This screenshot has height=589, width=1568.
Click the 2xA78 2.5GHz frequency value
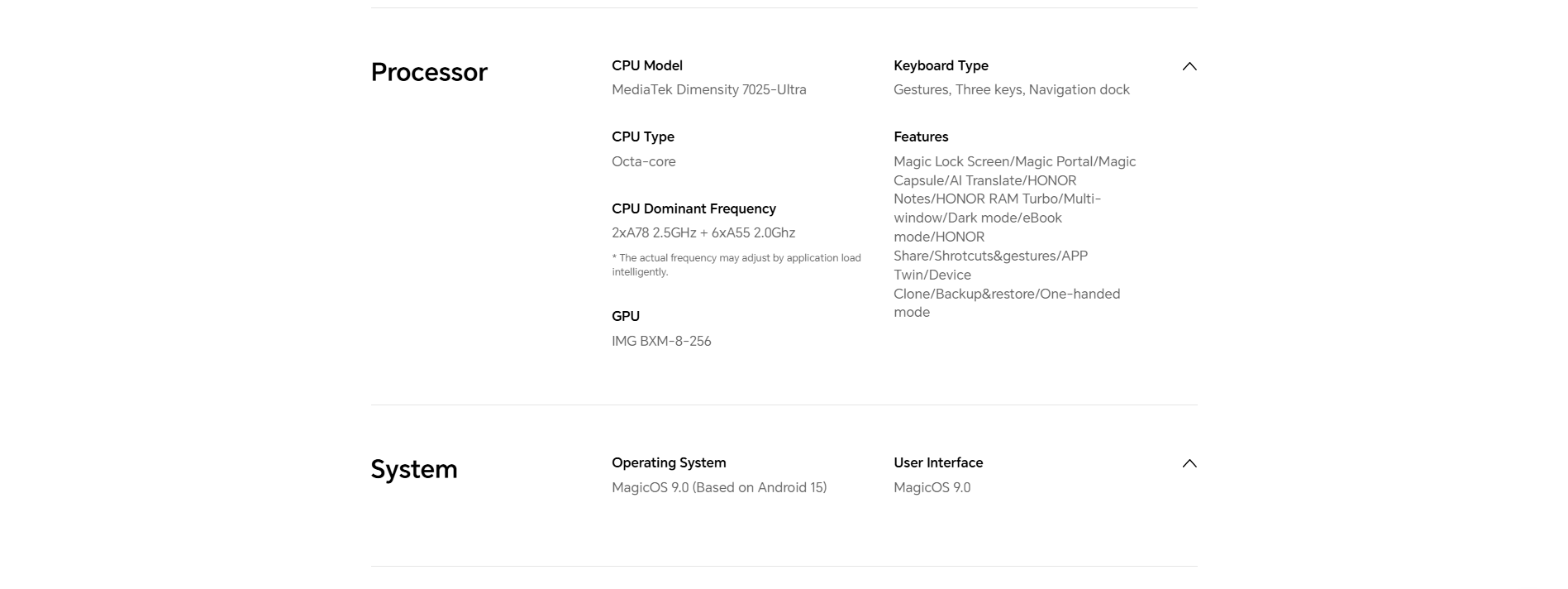point(703,232)
